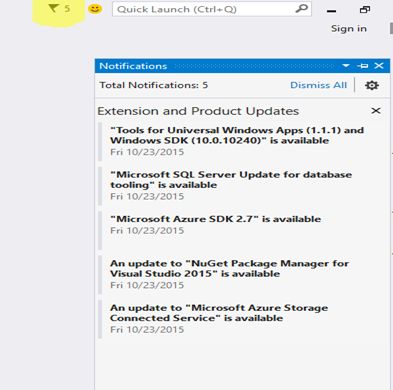Open notification settings gear icon
The height and width of the screenshot is (390, 393).
(372, 85)
